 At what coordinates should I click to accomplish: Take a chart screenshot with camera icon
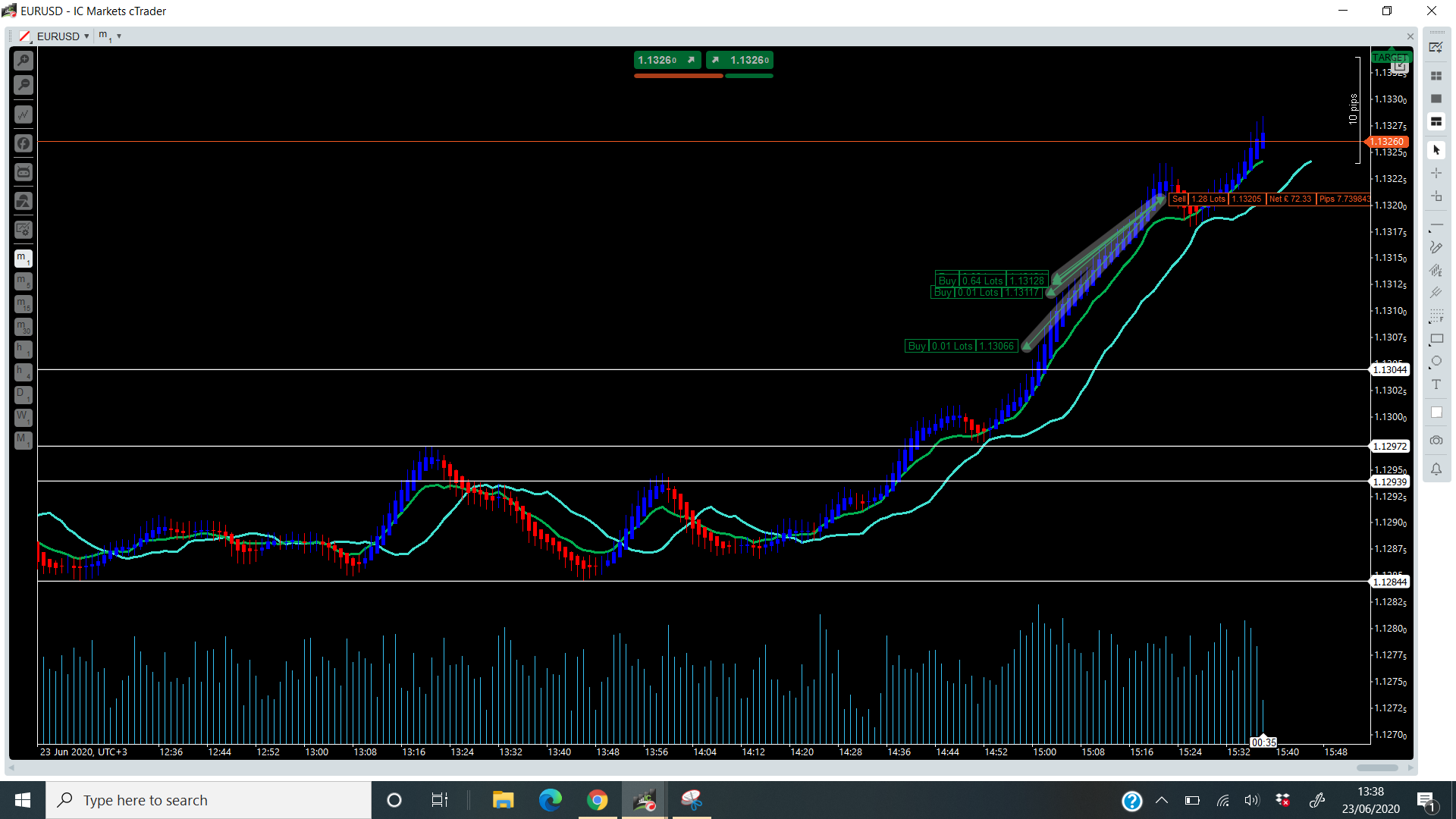click(x=1436, y=441)
